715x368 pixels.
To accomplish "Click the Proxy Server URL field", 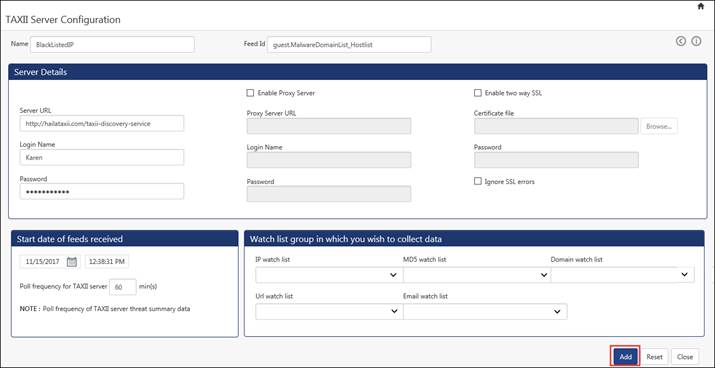I will click(x=329, y=126).
